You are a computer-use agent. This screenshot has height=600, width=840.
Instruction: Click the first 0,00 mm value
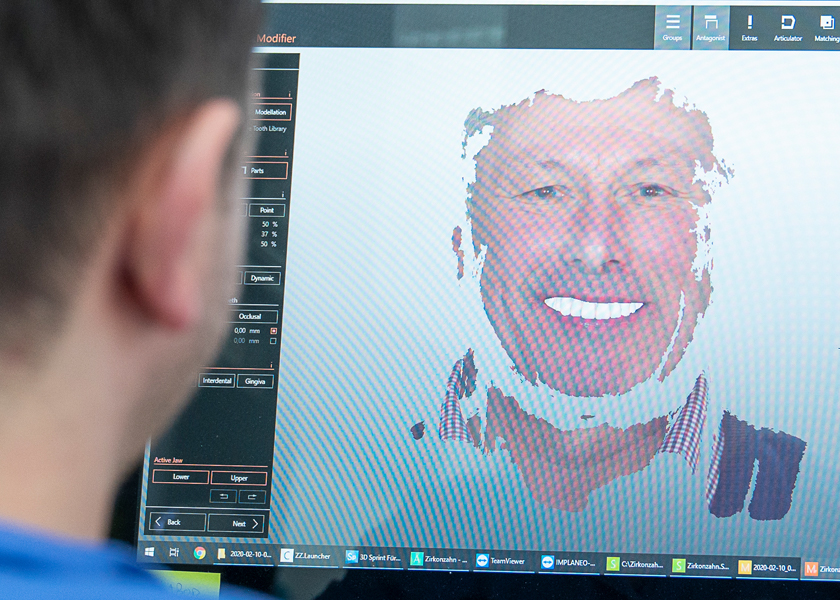[247, 331]
